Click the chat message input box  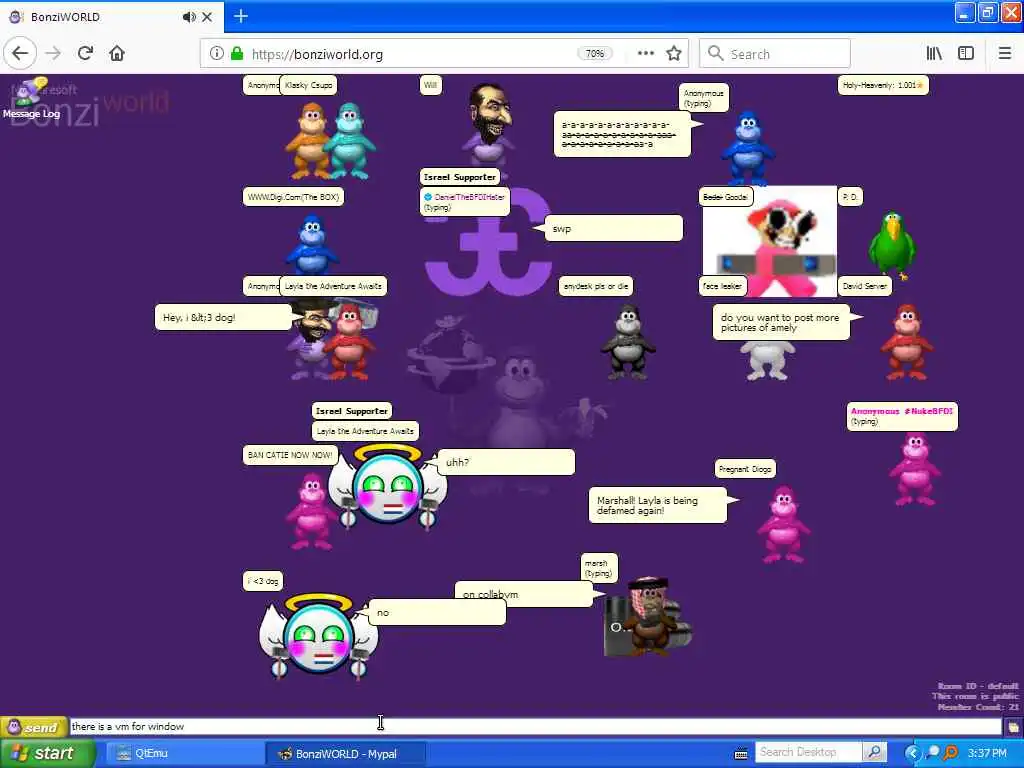(x=536, y=726)
